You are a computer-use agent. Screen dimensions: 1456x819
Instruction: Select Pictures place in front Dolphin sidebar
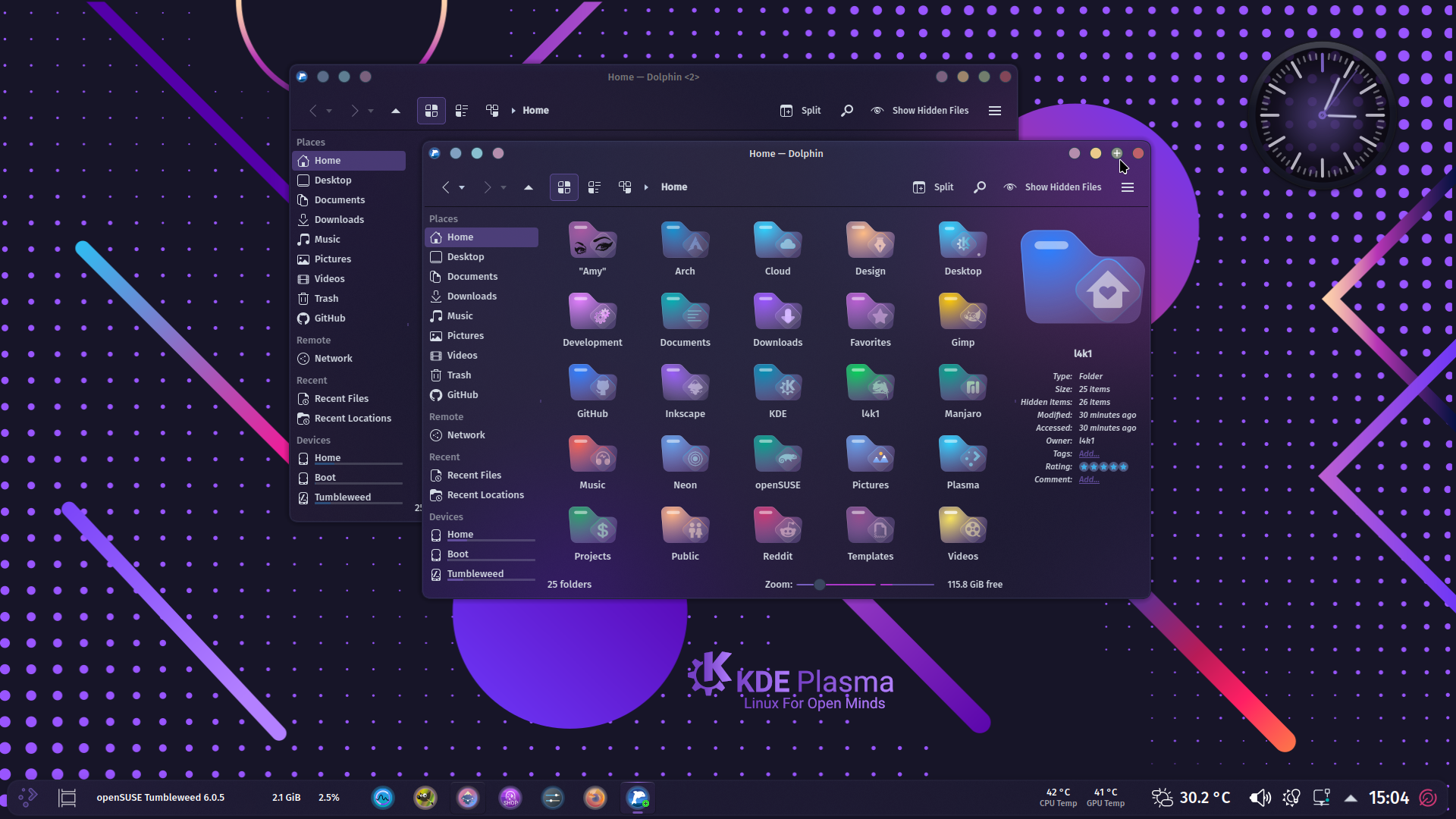(x=482, y=336)
